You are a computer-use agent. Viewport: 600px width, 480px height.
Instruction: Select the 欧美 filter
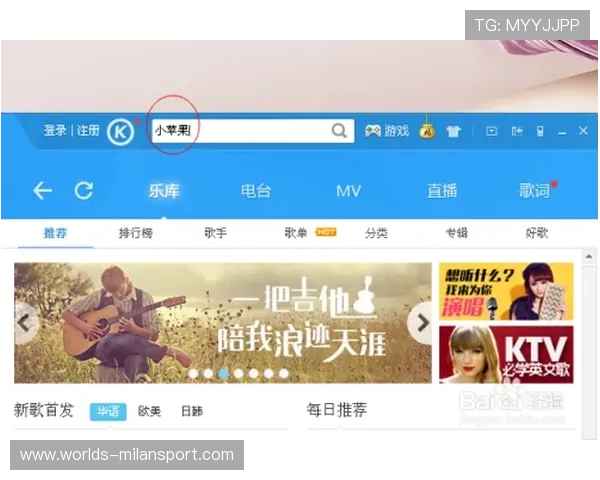tap(149, 411)
